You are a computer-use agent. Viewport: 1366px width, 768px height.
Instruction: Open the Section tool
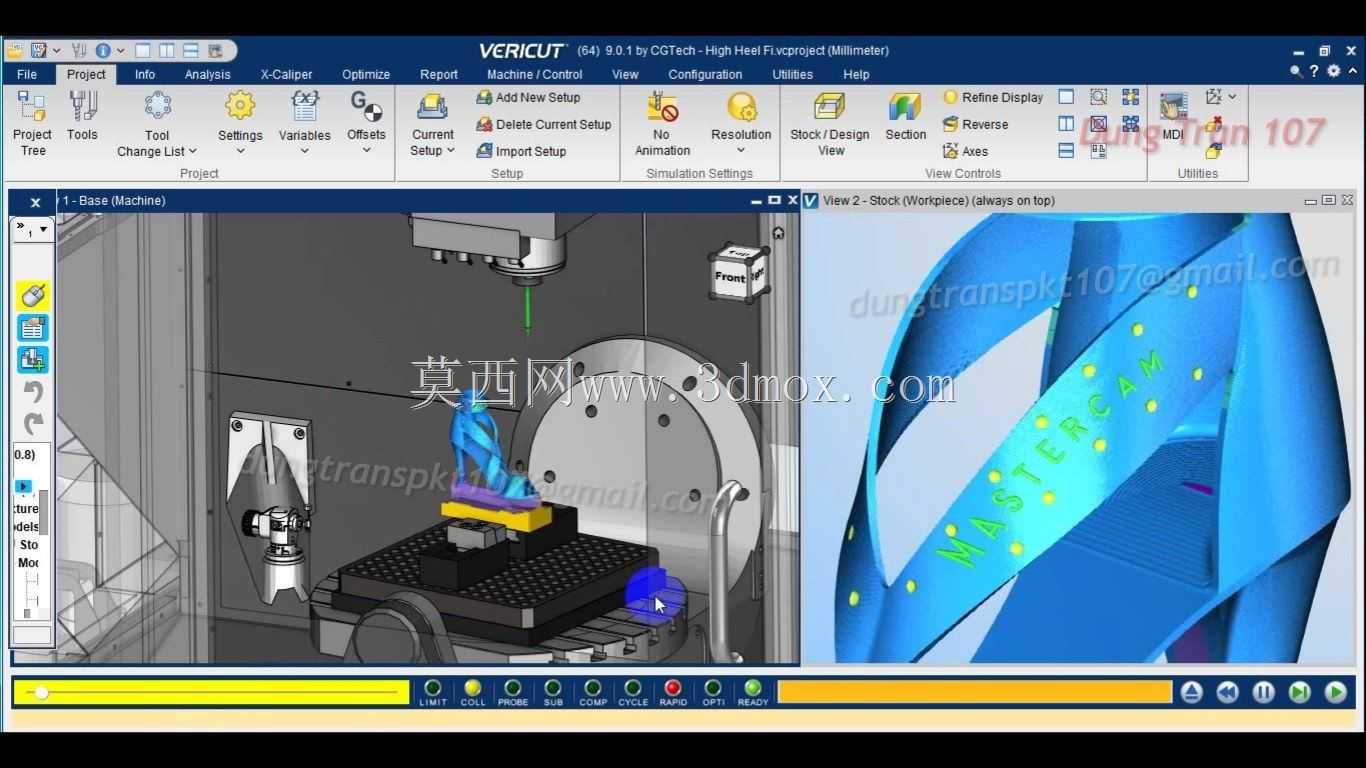[905, 116]
